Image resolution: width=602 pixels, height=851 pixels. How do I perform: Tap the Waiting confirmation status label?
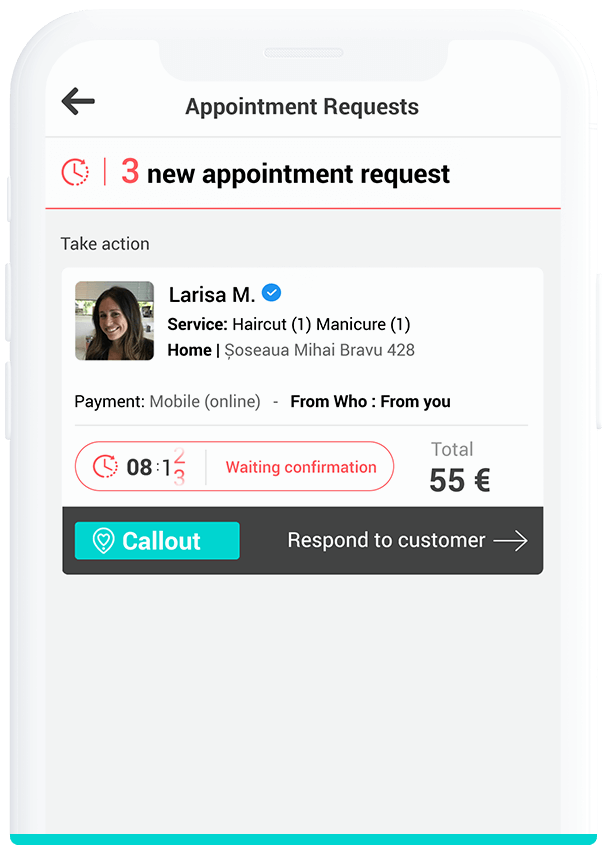click(x=301, y=467)
